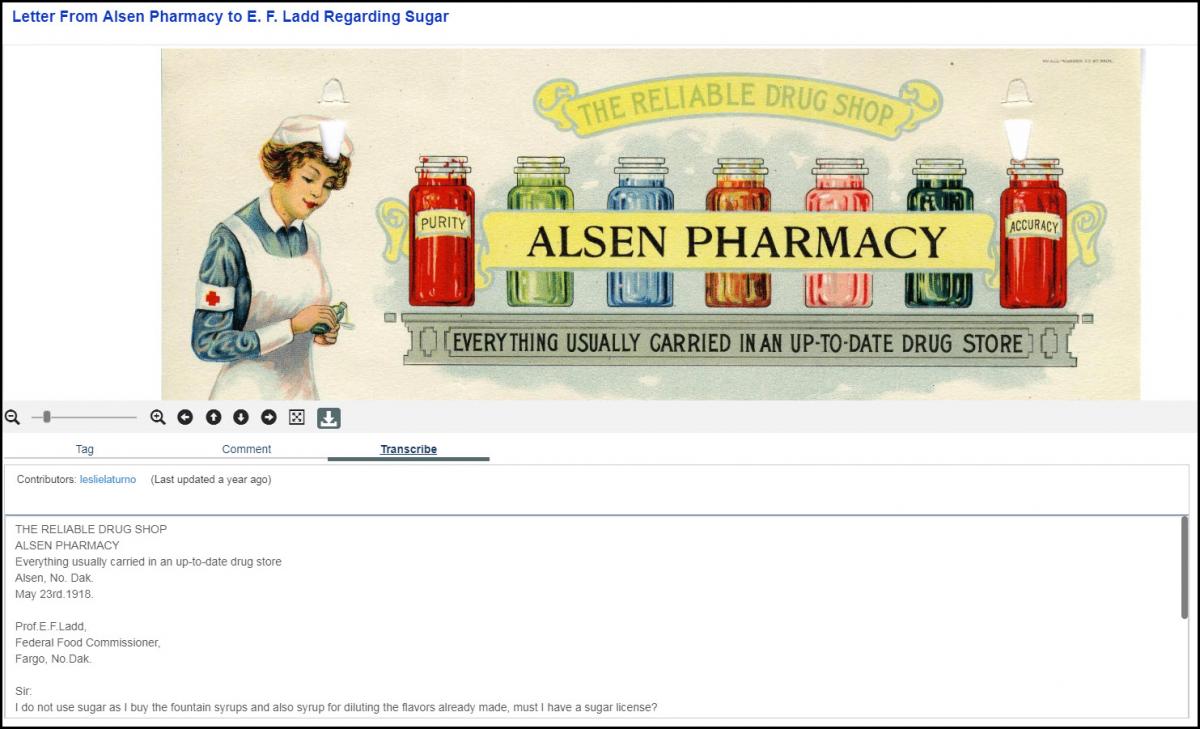Open the Comment tab
Image resolution: width=1200 pixels, height=729 pixels.
(x=247, y=449)
